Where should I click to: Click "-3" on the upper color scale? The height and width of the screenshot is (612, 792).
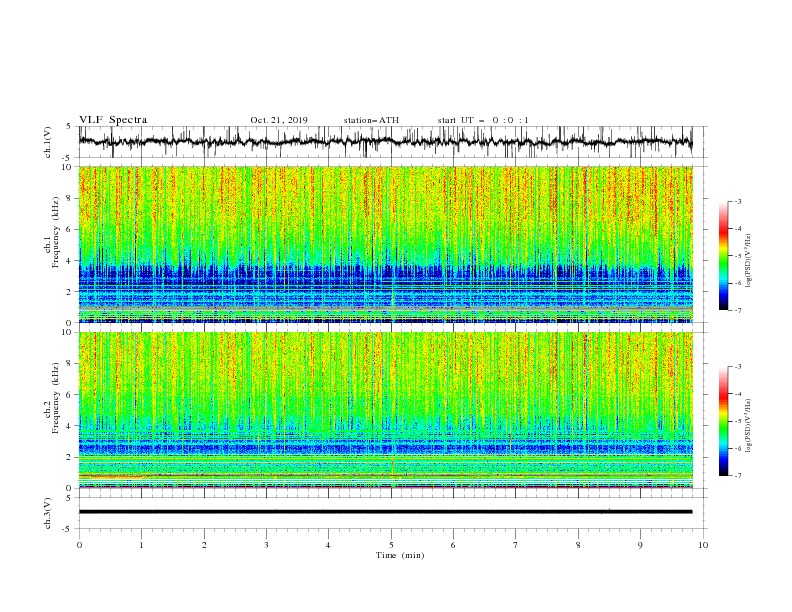tap(737, 201)
